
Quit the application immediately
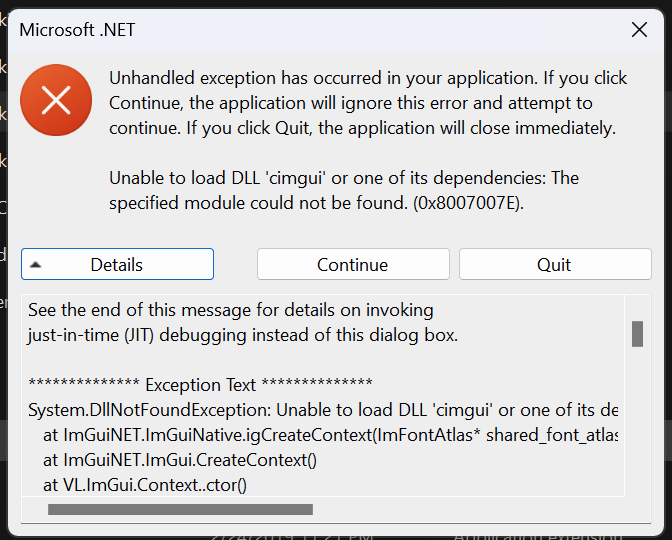555,264
